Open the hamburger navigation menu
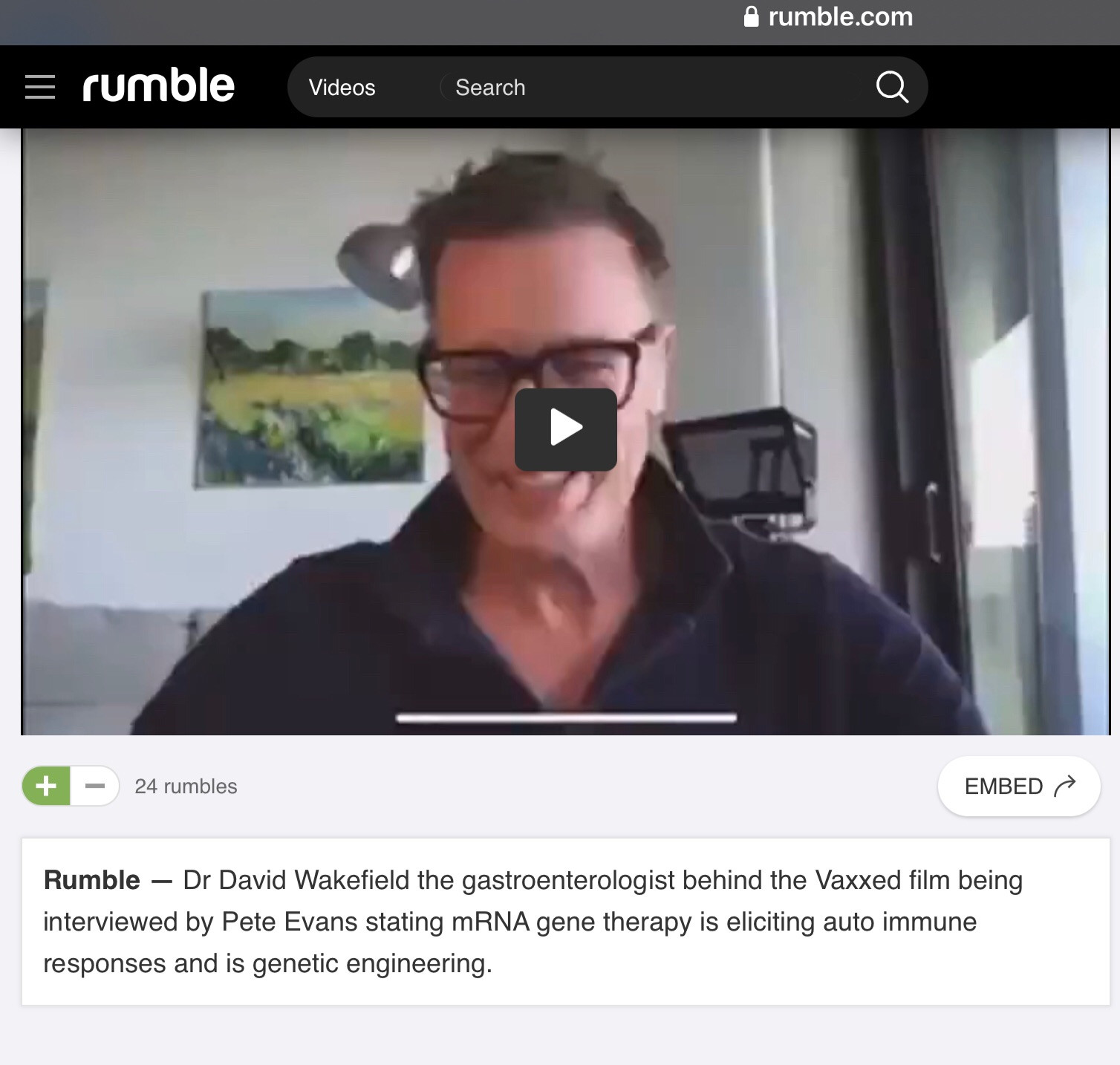 40,87
